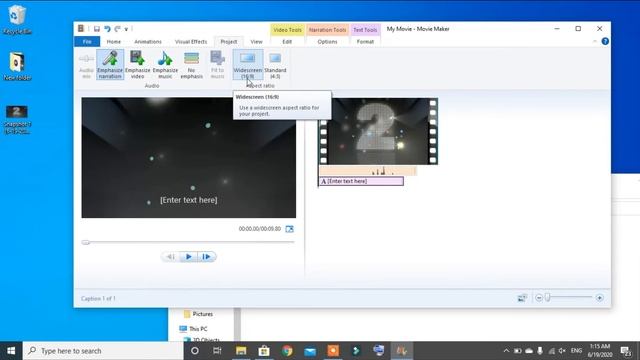Switch to the Home ribbon tab
Screen dimensions: 640x360
(x=113, y=42)
